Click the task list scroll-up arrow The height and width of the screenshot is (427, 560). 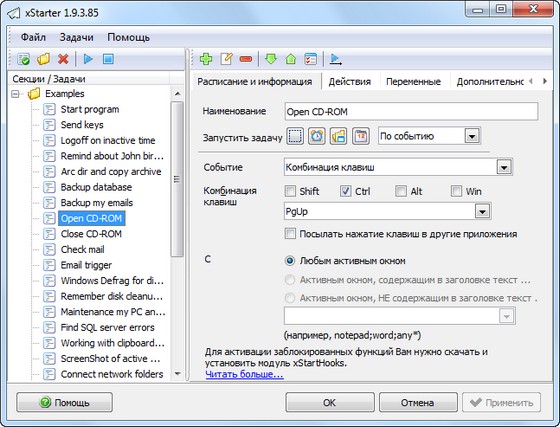177,94
